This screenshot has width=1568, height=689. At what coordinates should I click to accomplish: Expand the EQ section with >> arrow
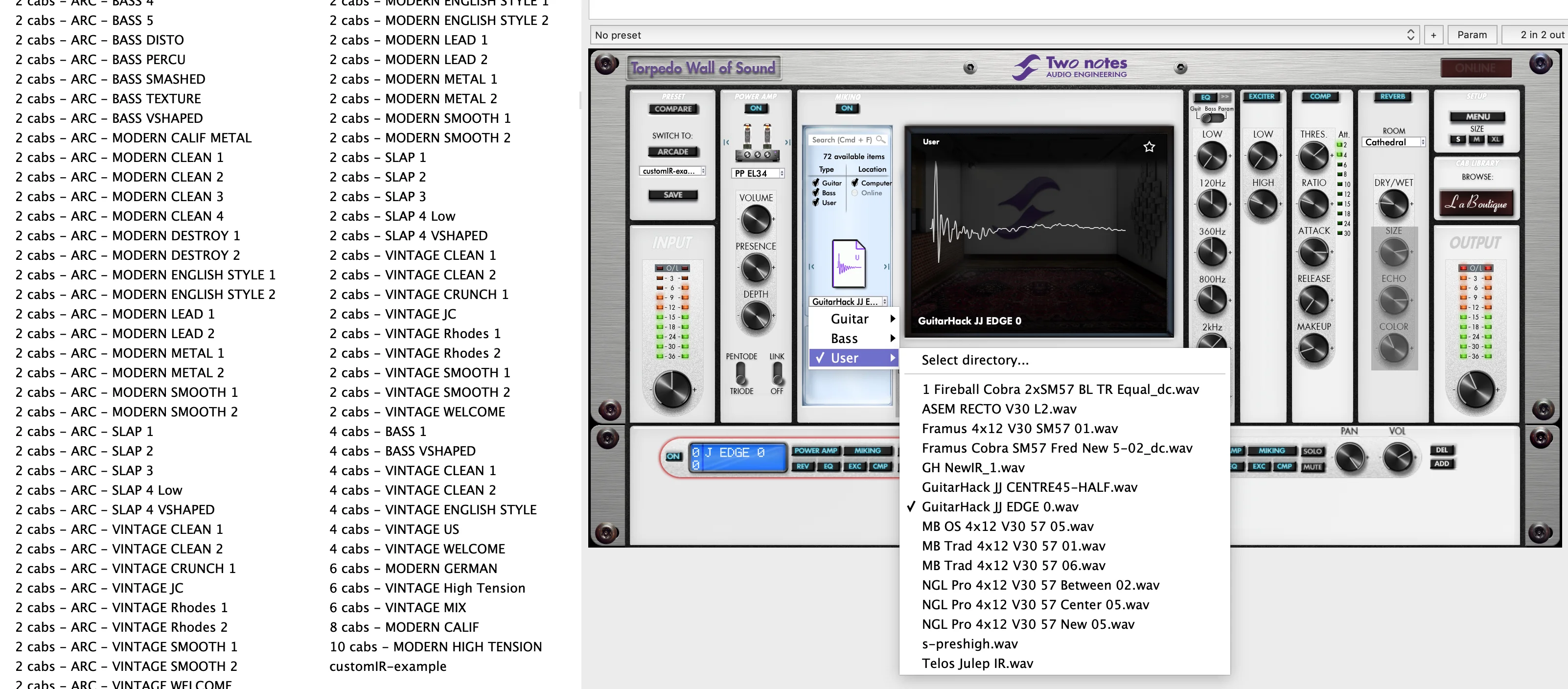(1225, 97)
